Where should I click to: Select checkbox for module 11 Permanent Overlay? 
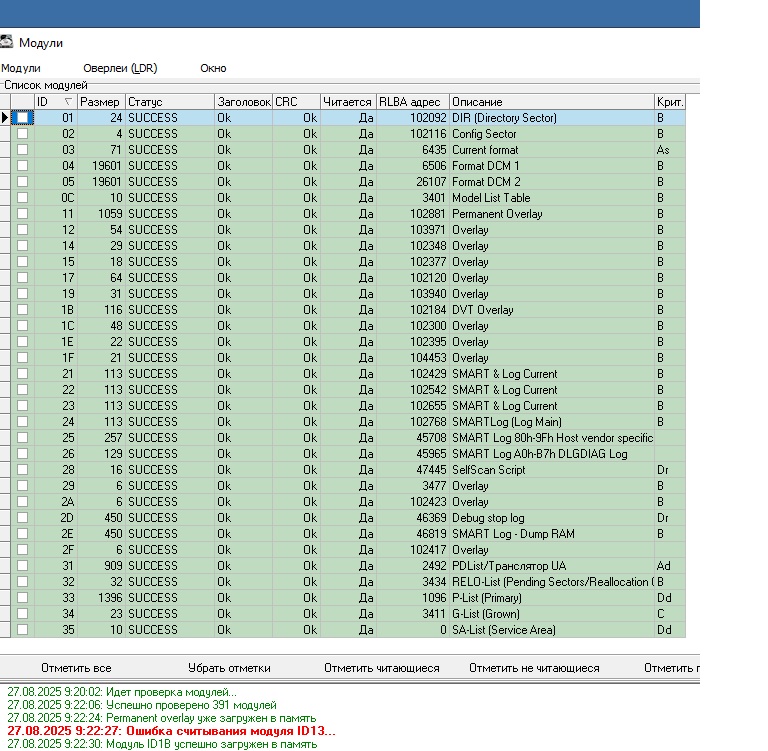coord(23,214)
